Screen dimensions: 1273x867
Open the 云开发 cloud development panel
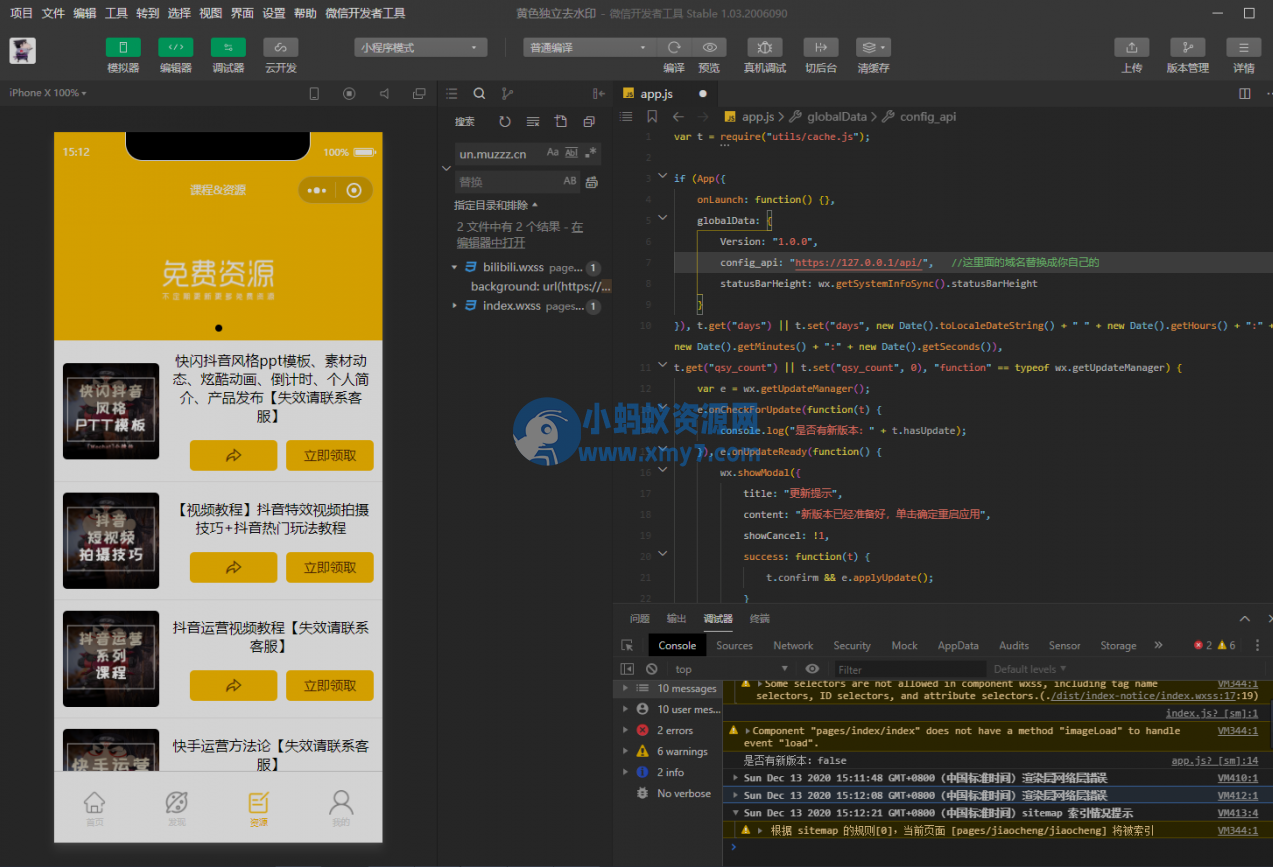click(x=280, y=48)
